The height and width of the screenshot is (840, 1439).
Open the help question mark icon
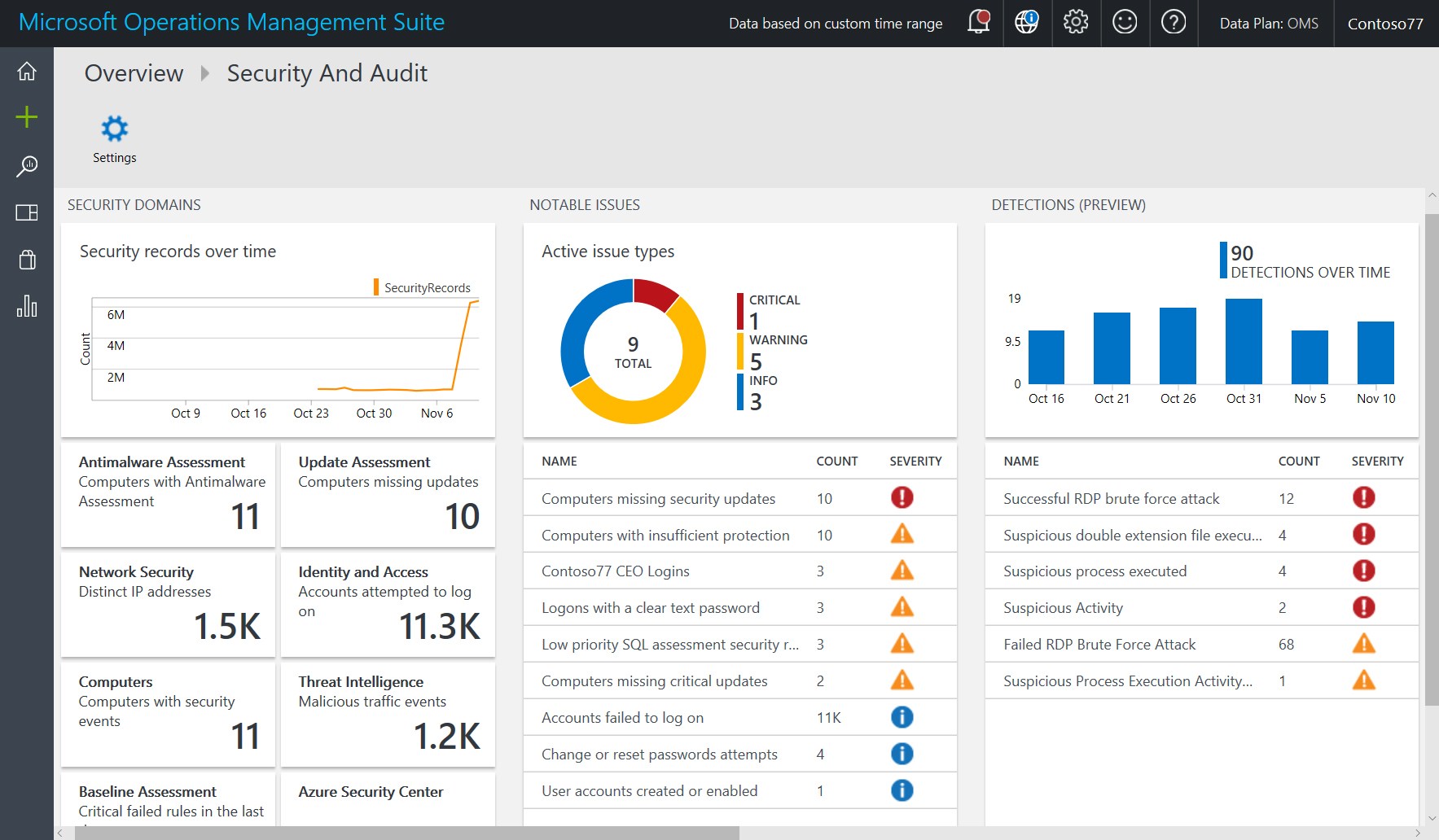(1174, 23)
